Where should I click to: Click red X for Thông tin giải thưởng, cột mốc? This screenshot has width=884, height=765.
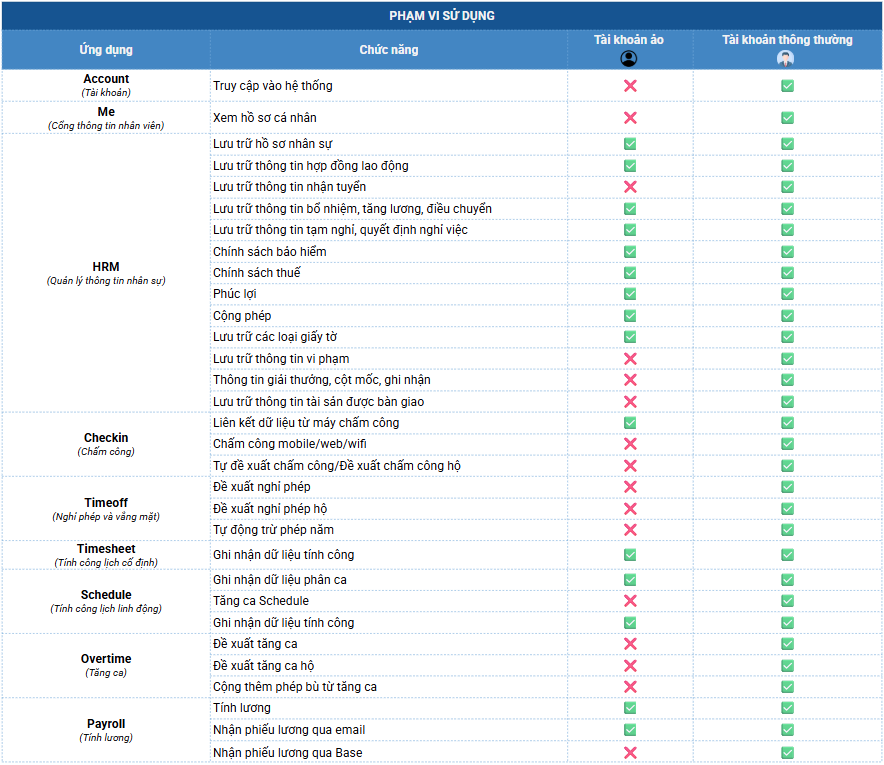pos(630,380)
